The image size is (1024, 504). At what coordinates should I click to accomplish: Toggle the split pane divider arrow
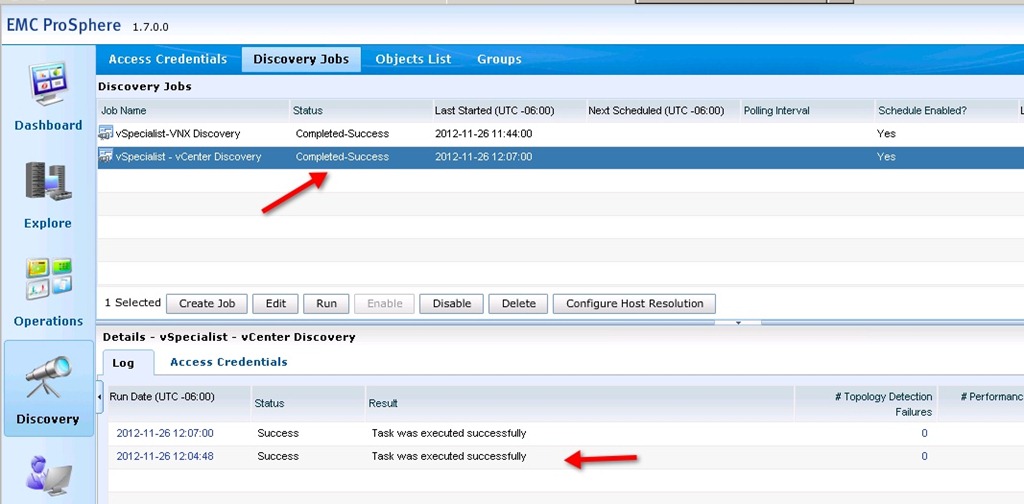[739, 323]
